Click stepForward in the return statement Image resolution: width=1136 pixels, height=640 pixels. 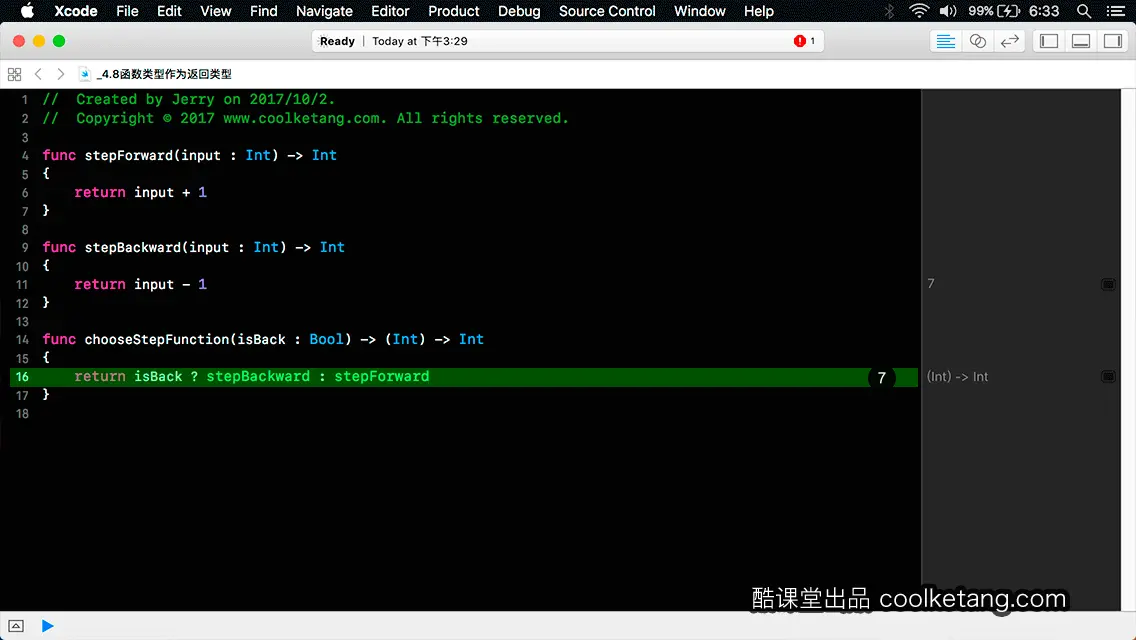[382, 376]
